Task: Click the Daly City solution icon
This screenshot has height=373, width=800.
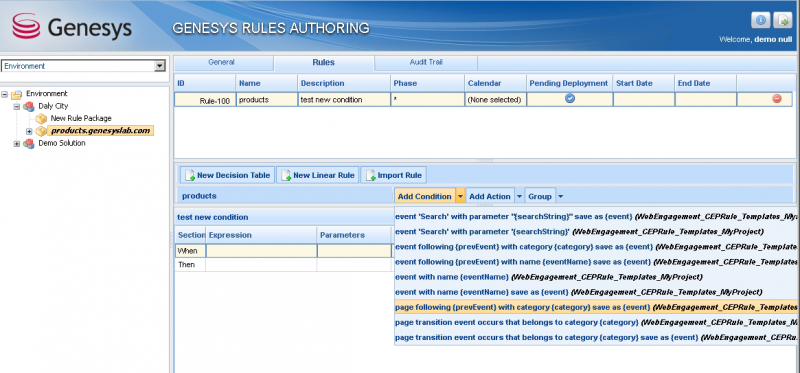Action: [29, 106]
